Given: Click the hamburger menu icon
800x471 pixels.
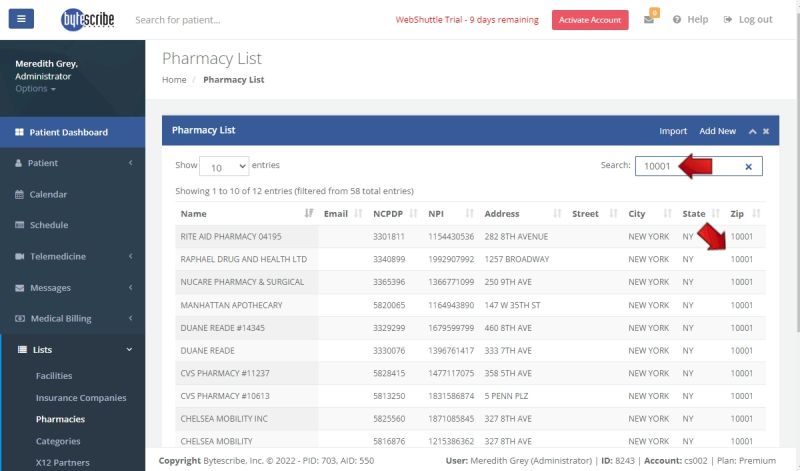Looking at the screenshot, I should pyautogui.click(x=22, y=19).
